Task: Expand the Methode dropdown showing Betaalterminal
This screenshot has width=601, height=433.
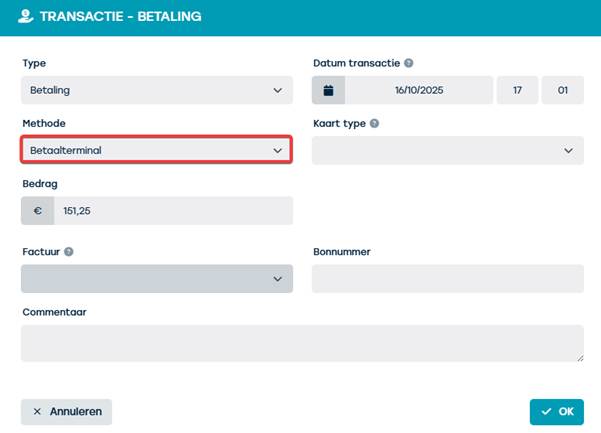Action: pyautogui.click(x=156, y=150)
